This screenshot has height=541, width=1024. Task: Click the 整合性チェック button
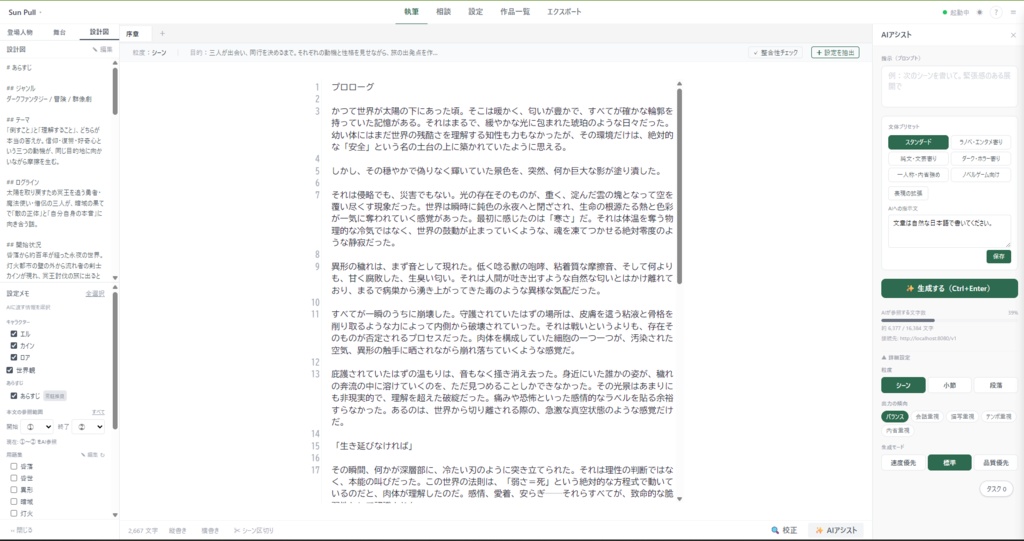[775, 52]
